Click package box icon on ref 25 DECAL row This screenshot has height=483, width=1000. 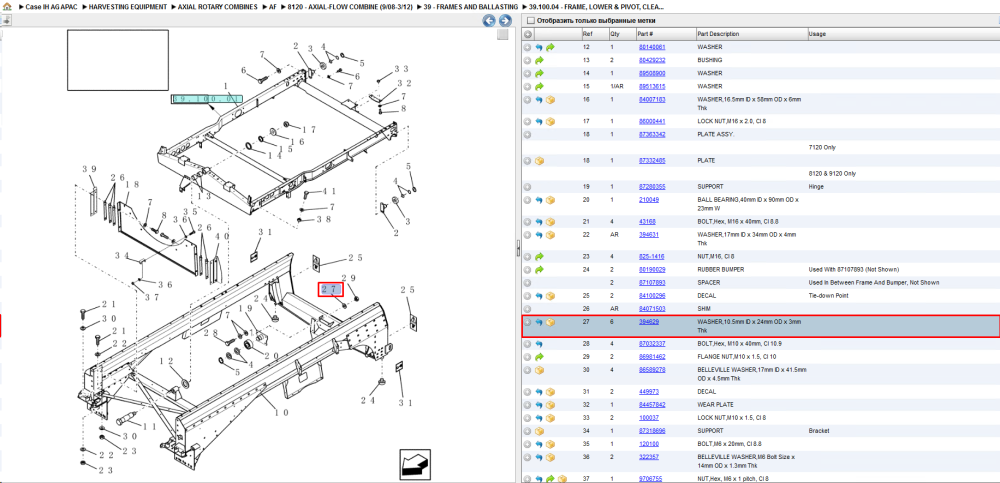pyautogui.click(x=550, y=296)
